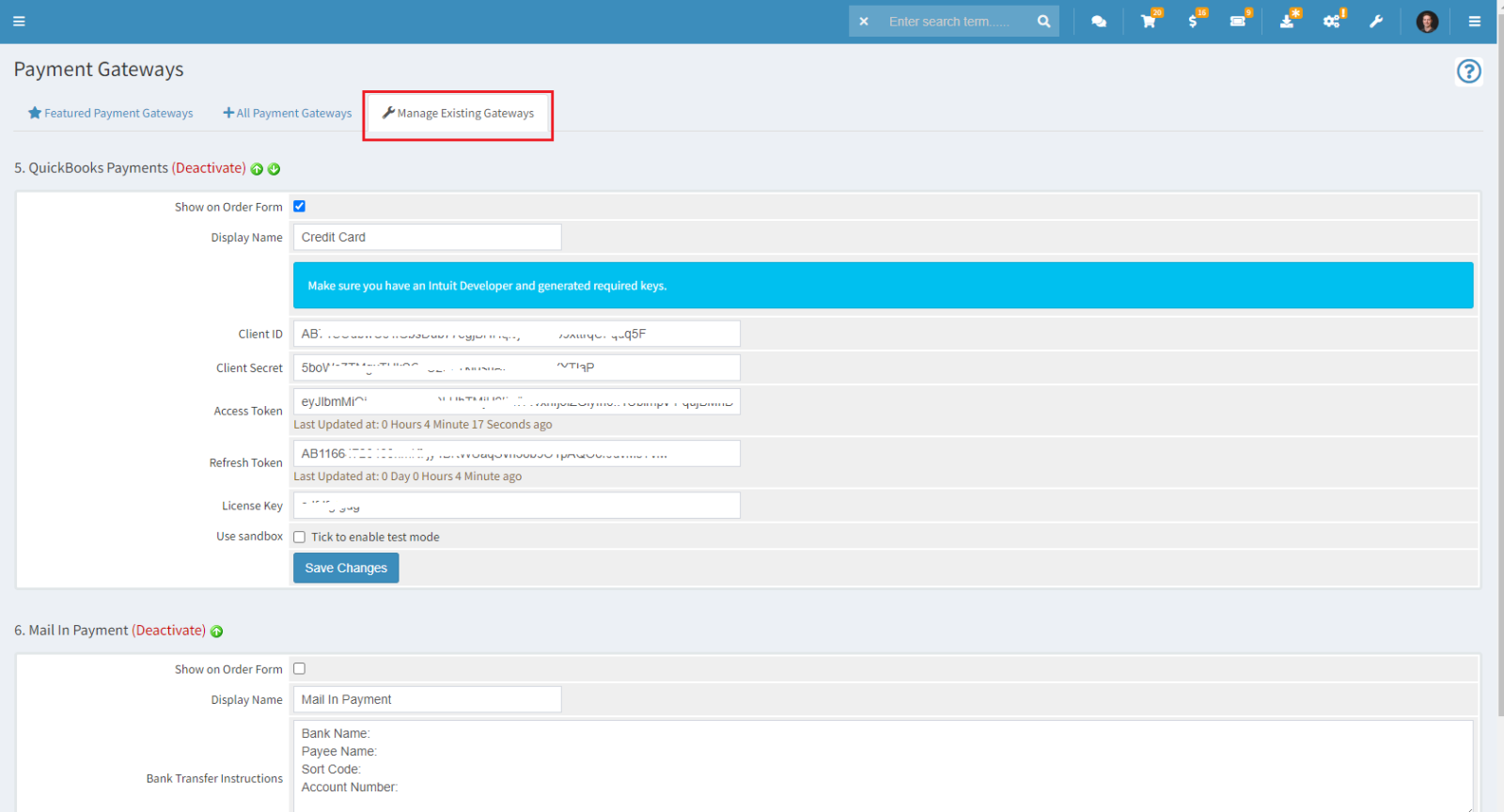Move Mail In Payment up with green arrow
1504x812 pixels.
click(x=216, y=632)
